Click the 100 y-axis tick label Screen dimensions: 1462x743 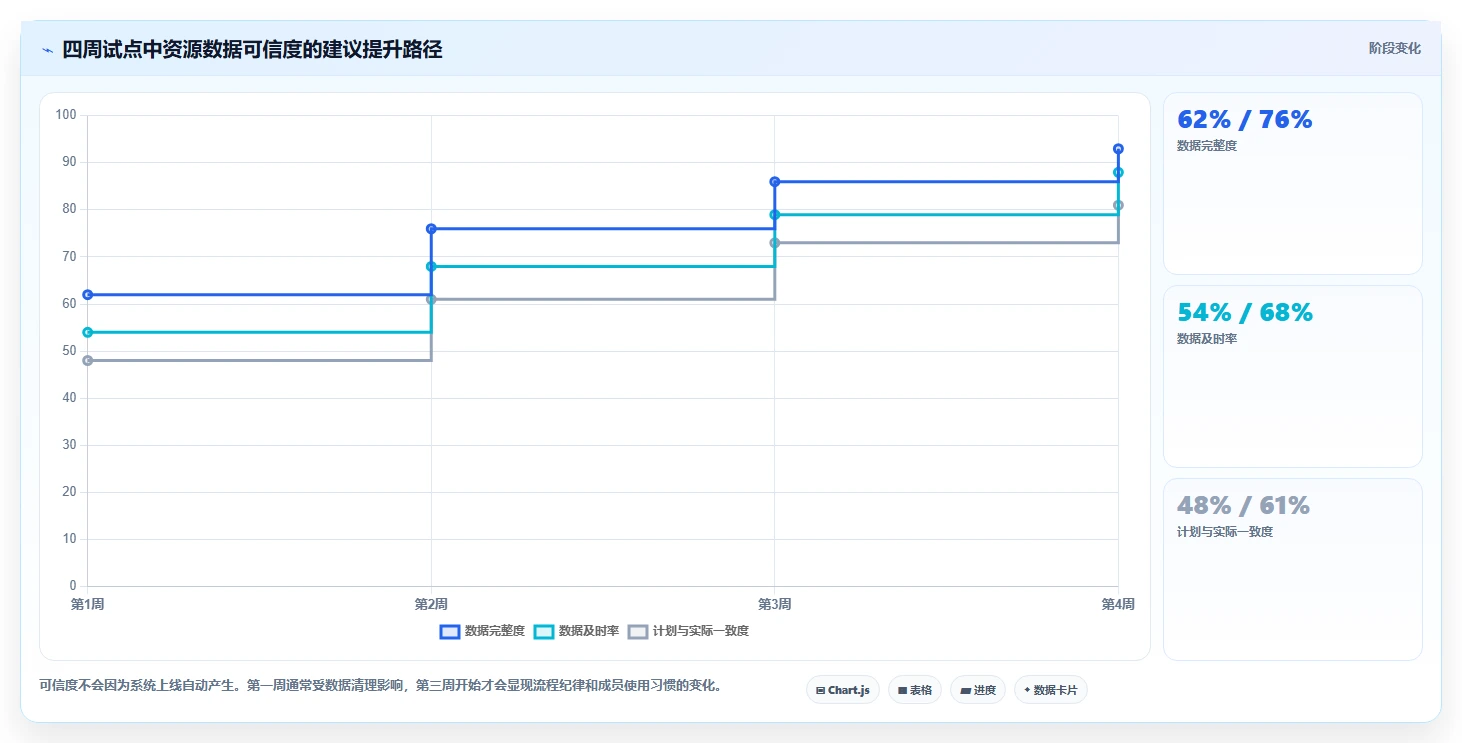click(66, 115)
